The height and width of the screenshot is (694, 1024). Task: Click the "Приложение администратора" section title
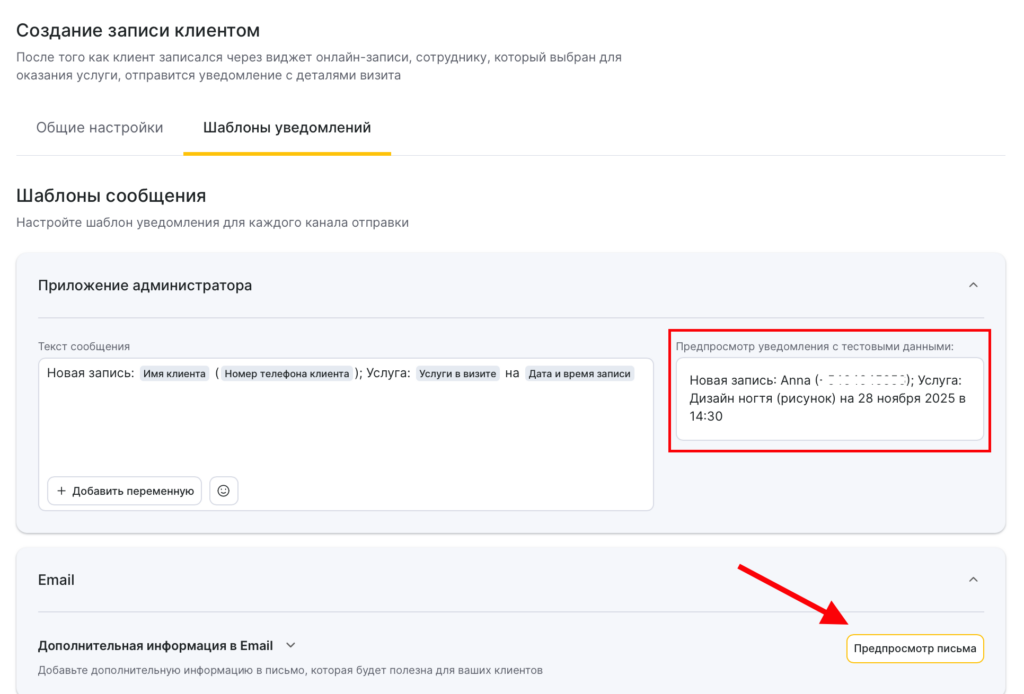(145, 285)
